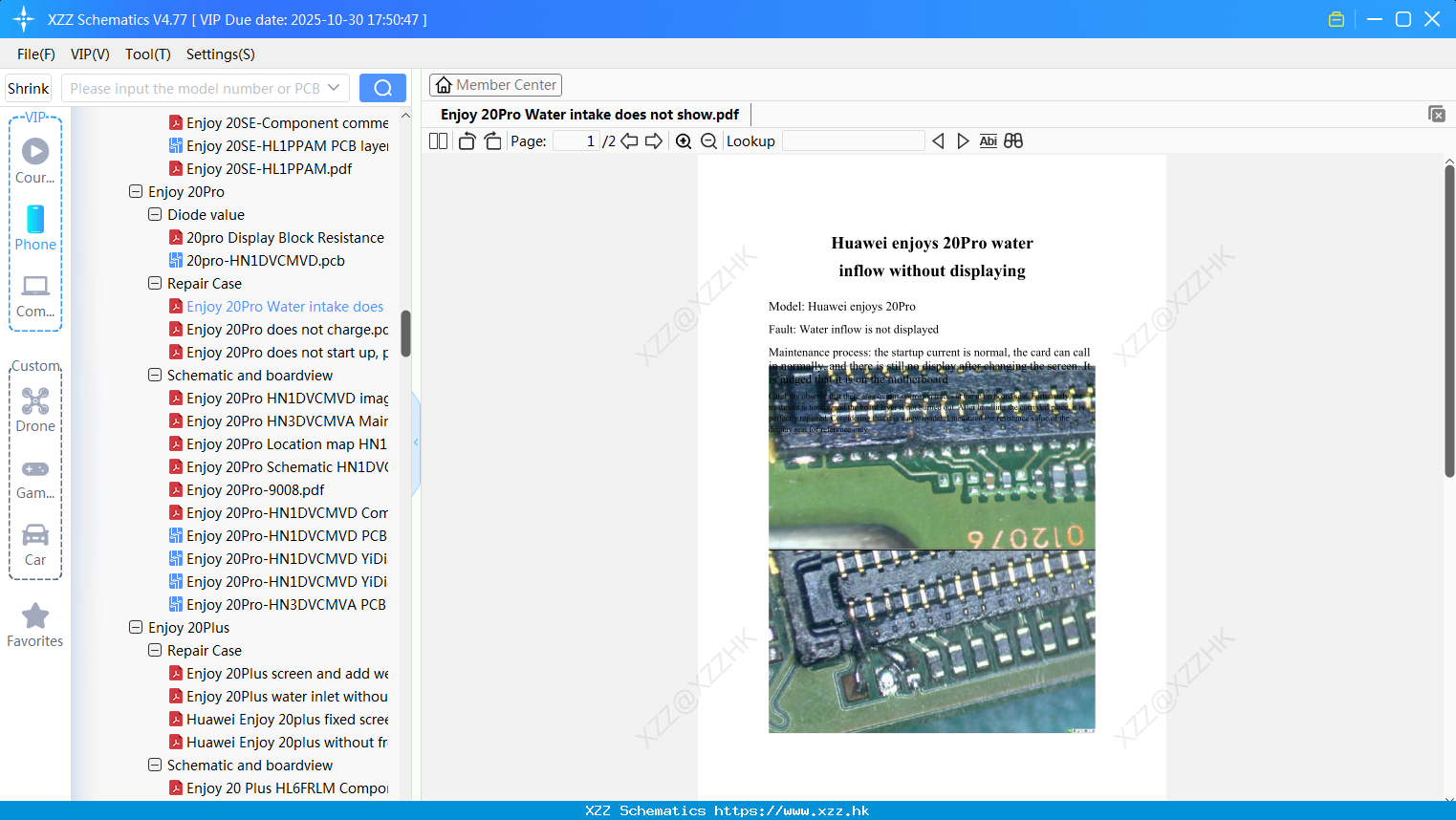
Task: Go to the previous PDF page arrow
Action: (629, 141)
